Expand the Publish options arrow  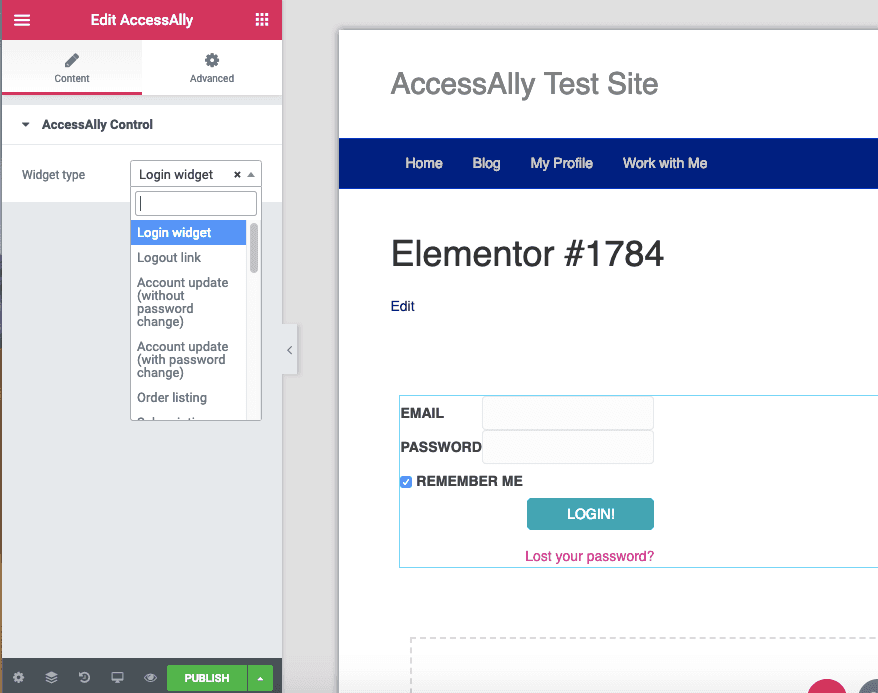[259, 677]
